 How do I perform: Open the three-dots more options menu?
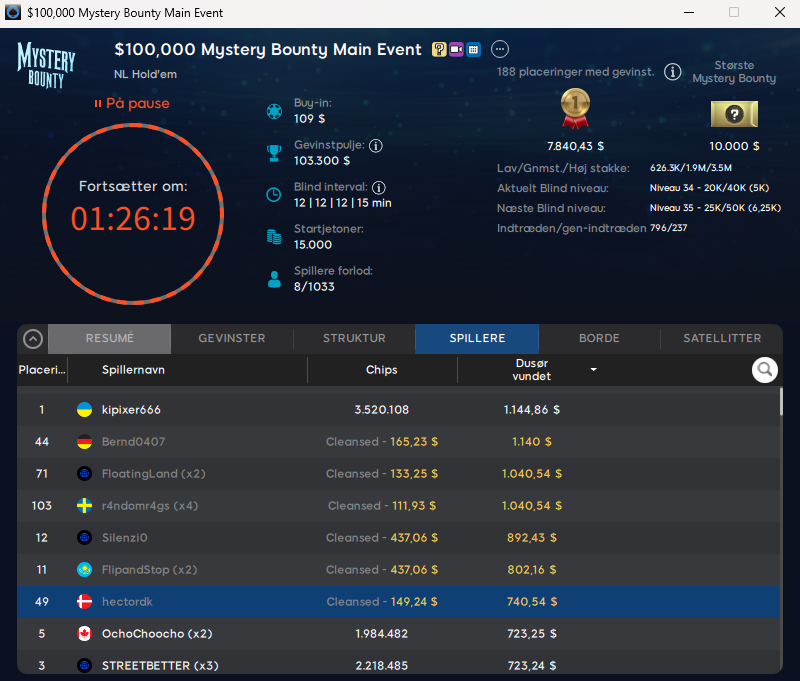click(x=500, y=49)
